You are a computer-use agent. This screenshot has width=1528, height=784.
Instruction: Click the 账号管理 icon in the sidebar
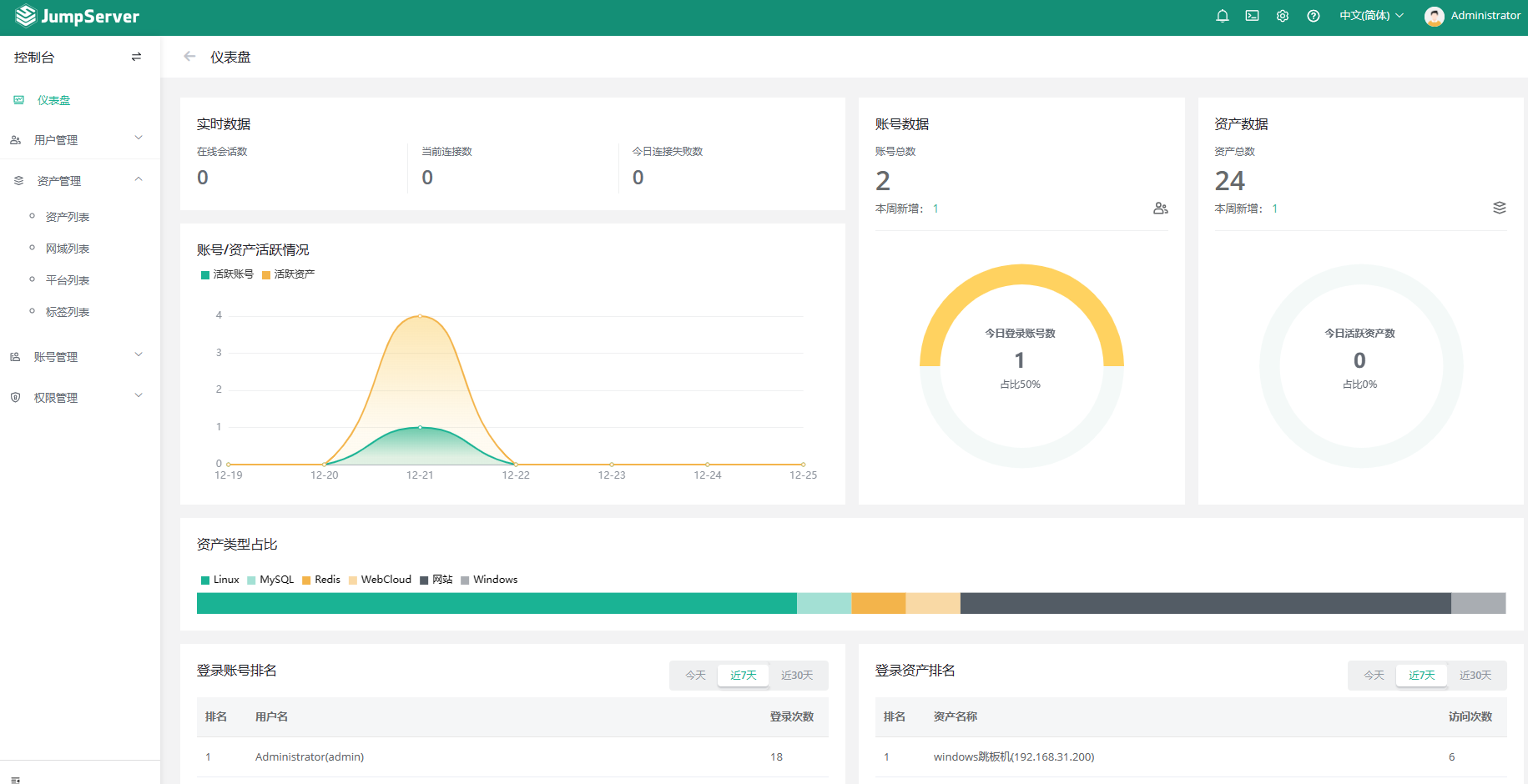click(15, 357)
